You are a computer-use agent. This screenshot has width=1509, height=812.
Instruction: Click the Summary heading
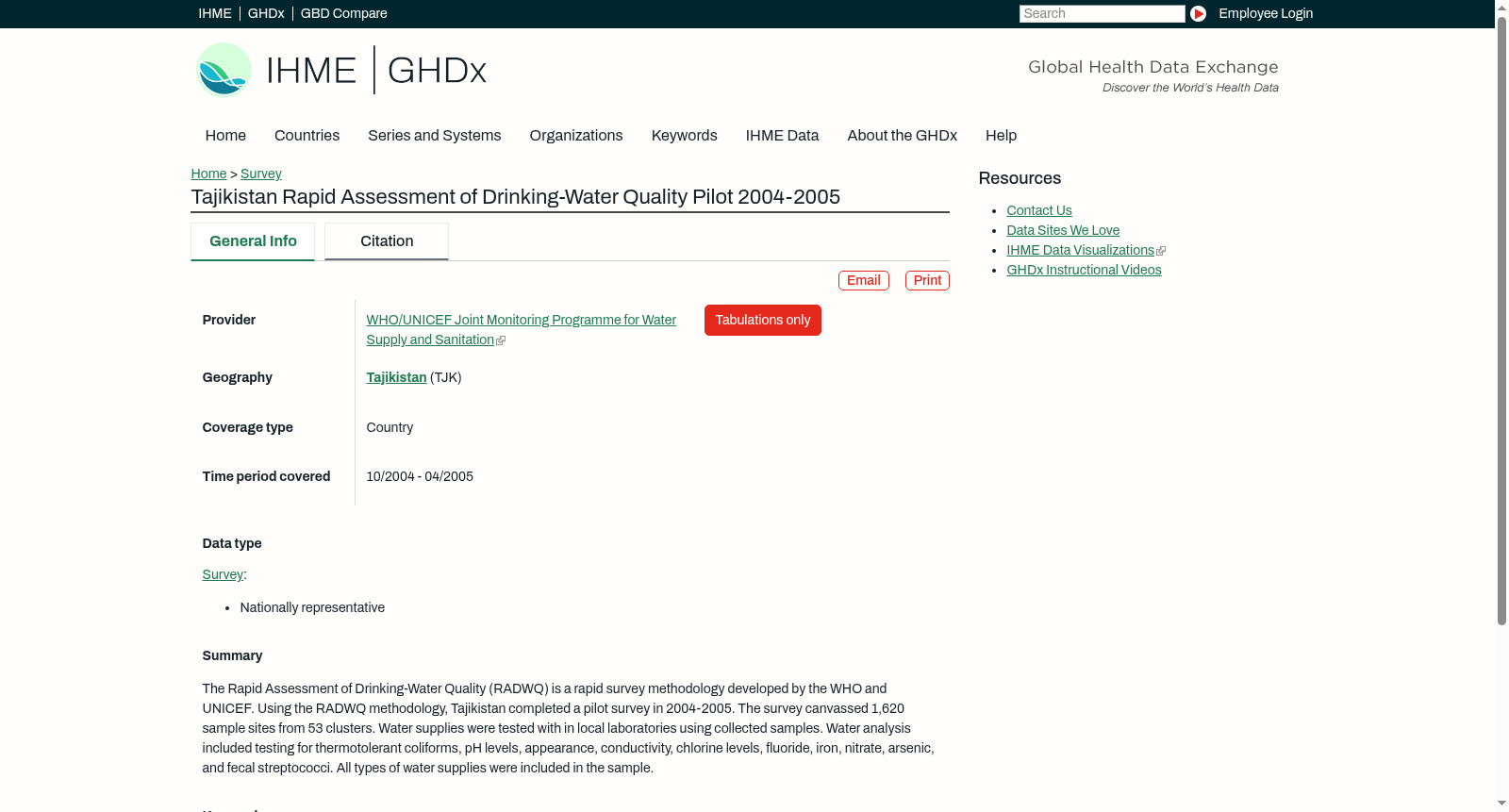(232, 656)
